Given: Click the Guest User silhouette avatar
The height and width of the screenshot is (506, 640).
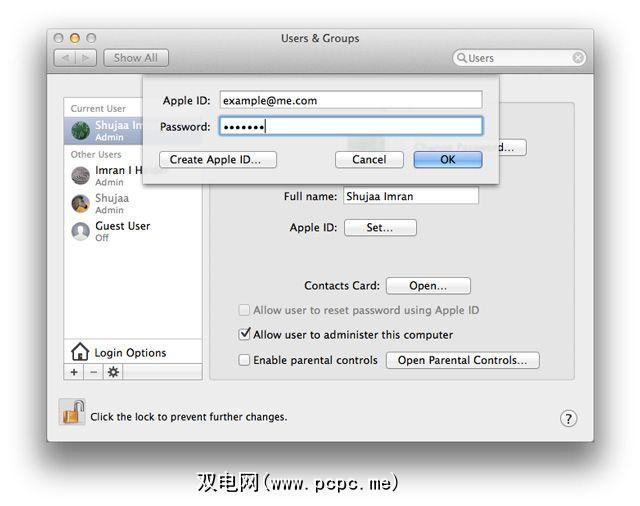Looking at the screenshot, I should (80, 231).
